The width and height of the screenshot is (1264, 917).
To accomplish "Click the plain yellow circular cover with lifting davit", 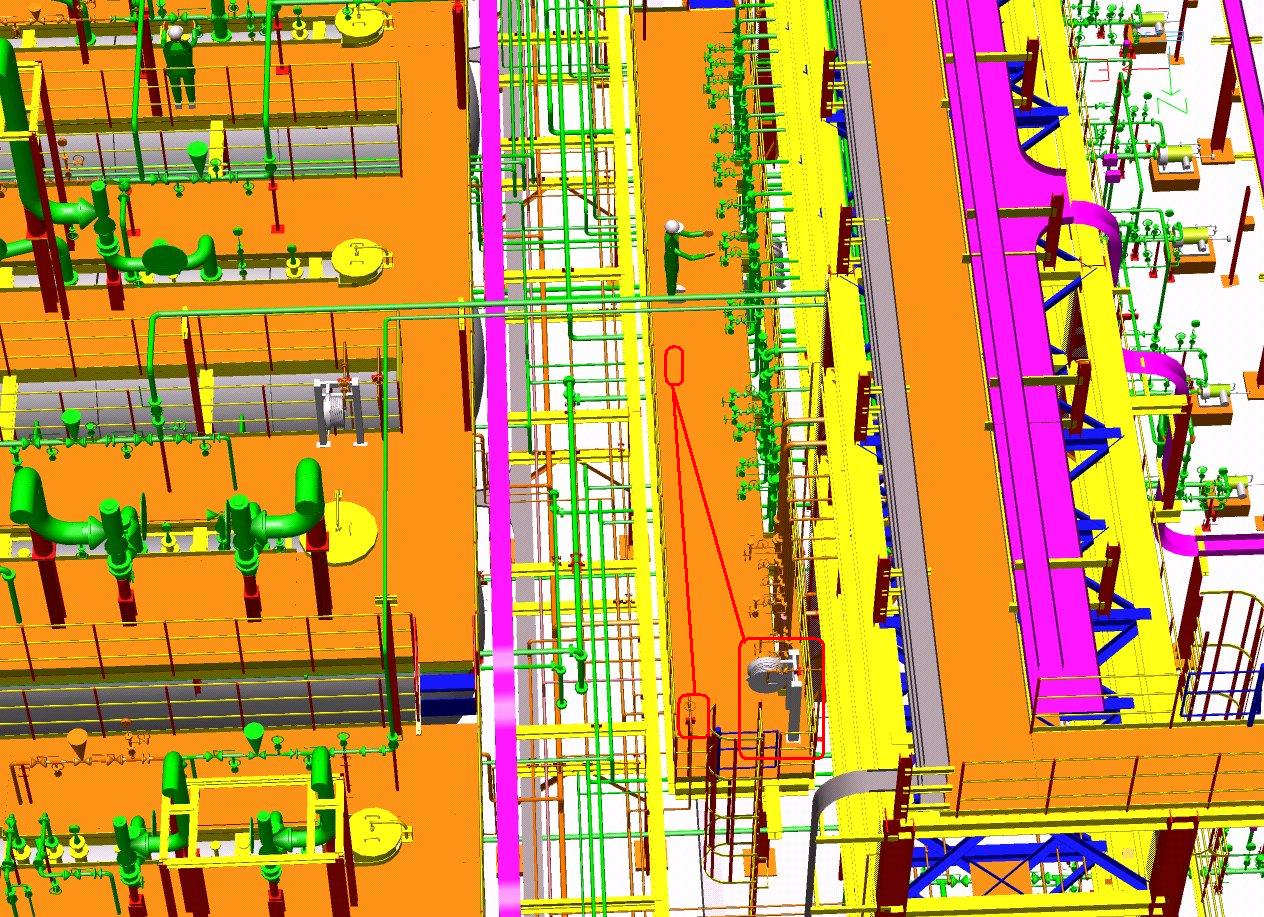I will pyautogui.click(x=348, y=525).
